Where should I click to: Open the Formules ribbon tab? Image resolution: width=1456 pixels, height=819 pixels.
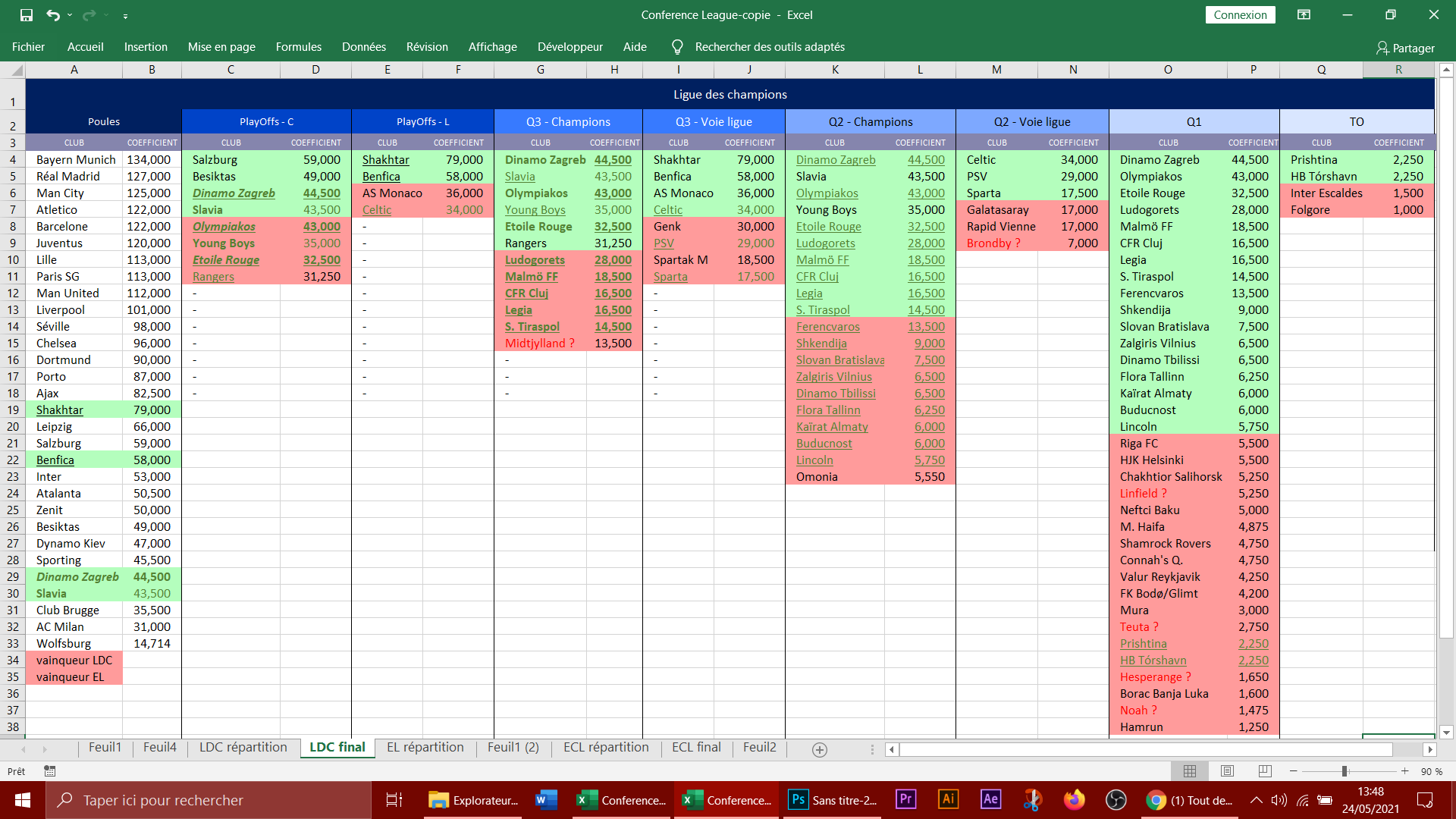pyautogui.click(x=299, y=47)
